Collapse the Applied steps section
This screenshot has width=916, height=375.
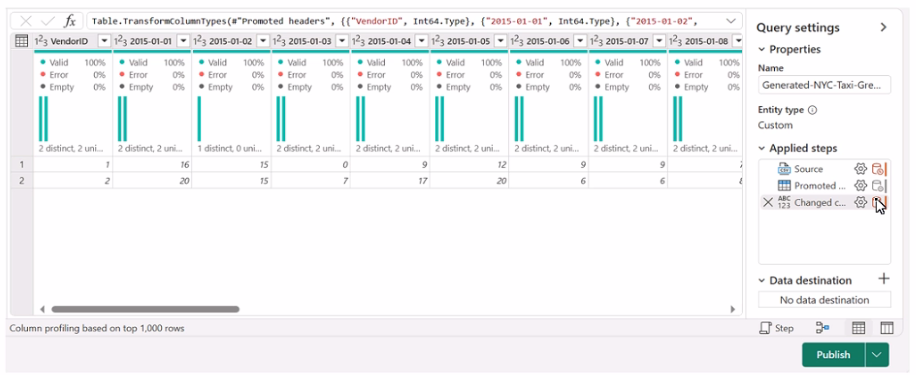pos(762,148)
